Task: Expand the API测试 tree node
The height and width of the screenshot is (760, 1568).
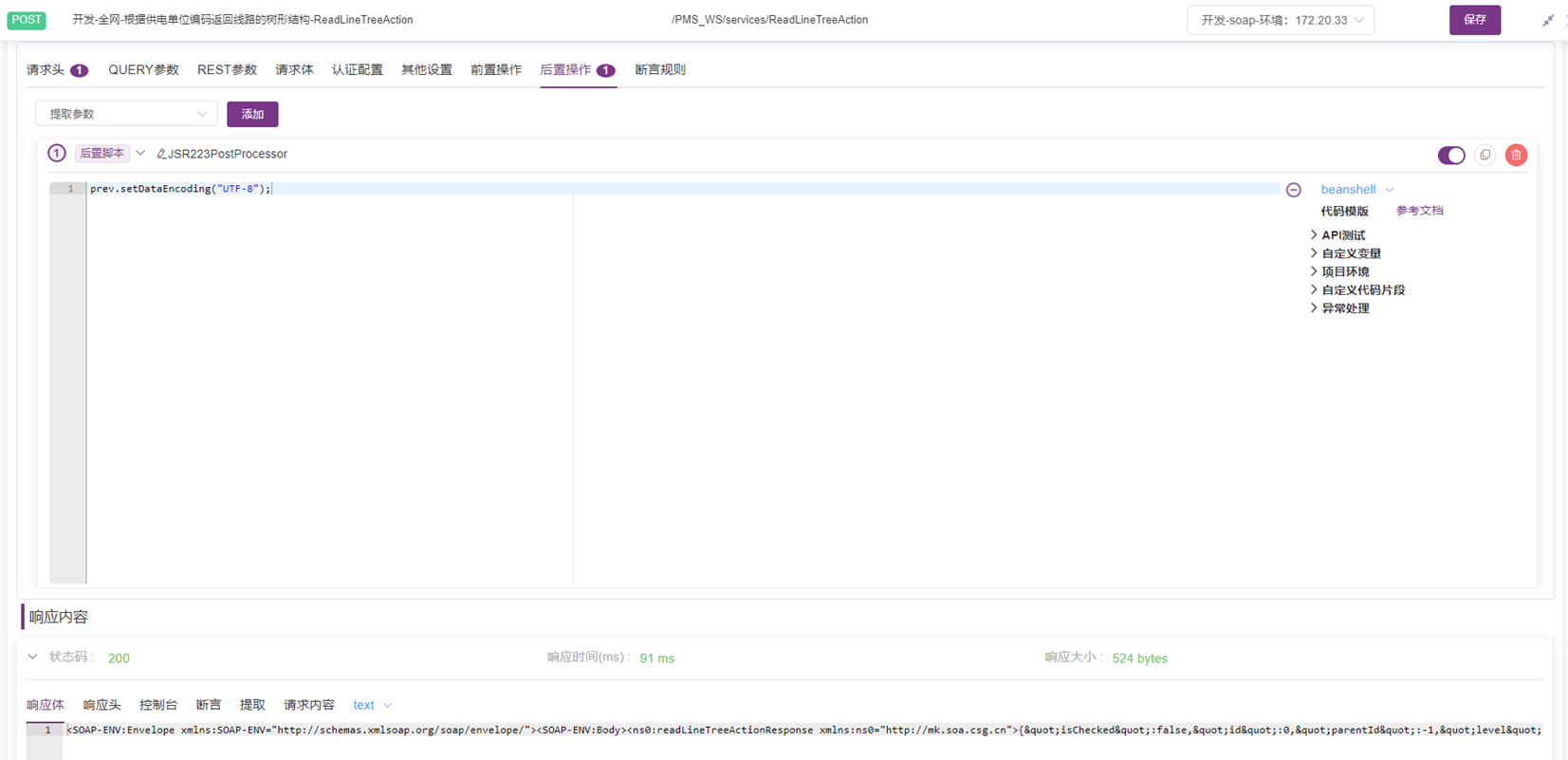Action: click(1314, 234)
